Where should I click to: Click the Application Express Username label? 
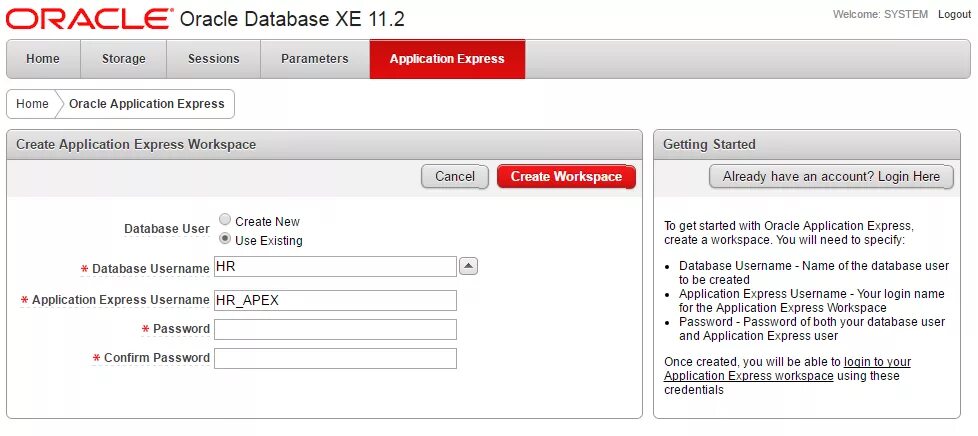120,300
